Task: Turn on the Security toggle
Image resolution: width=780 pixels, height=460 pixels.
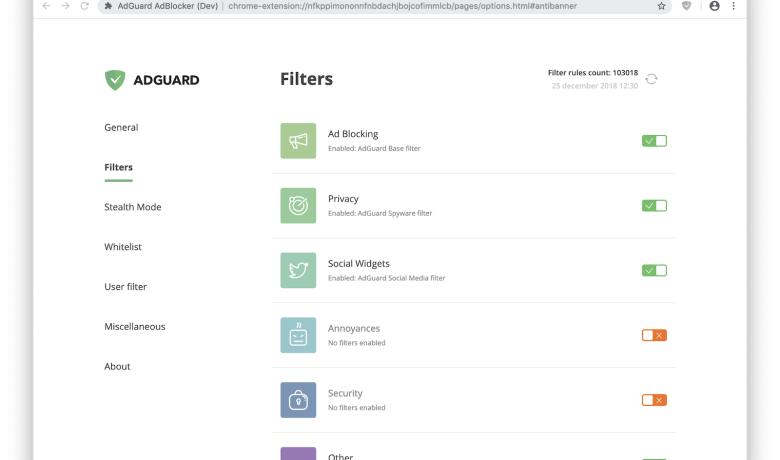Action: coord(654,400)
